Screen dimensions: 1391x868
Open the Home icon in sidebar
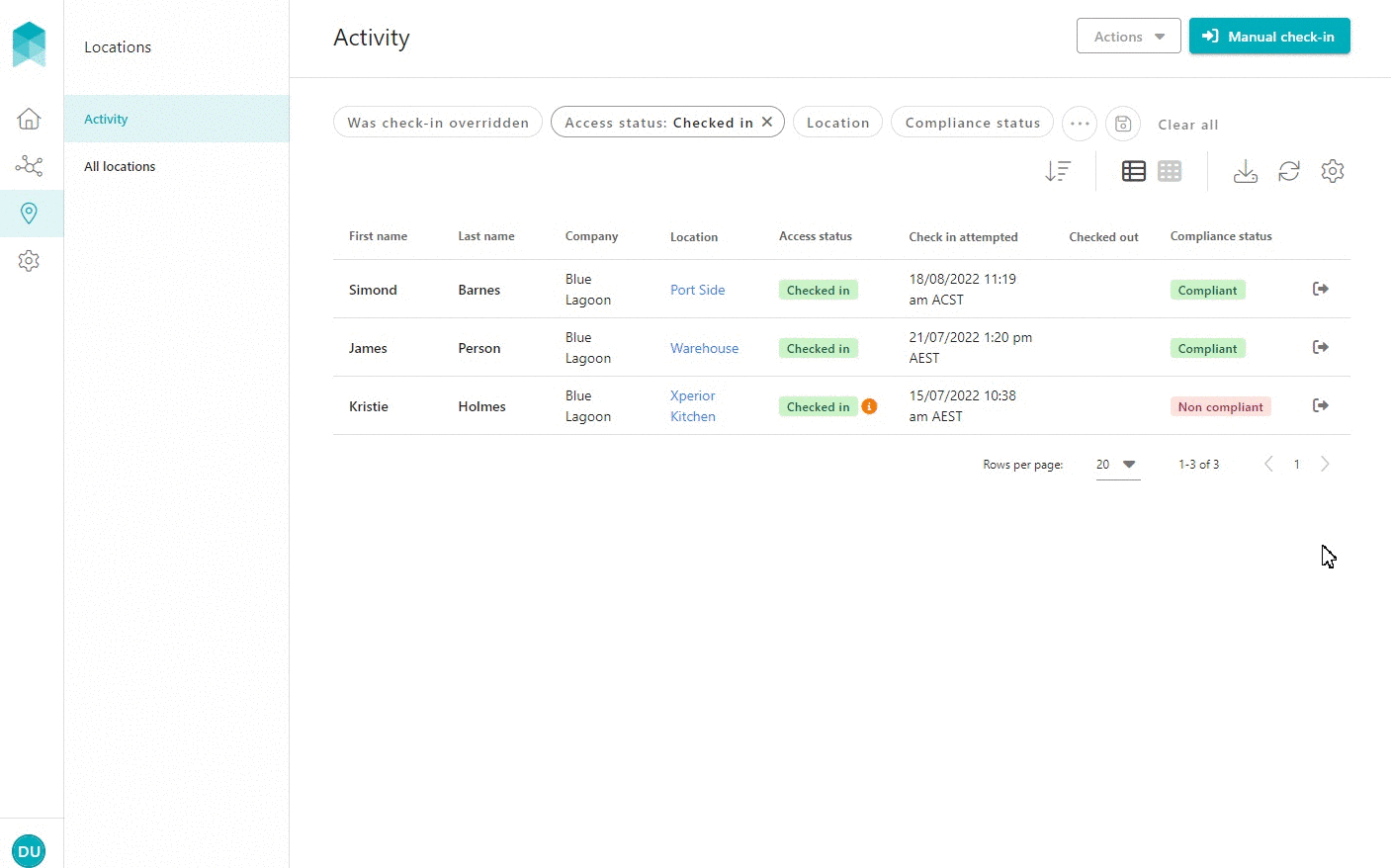coord(29,119)
